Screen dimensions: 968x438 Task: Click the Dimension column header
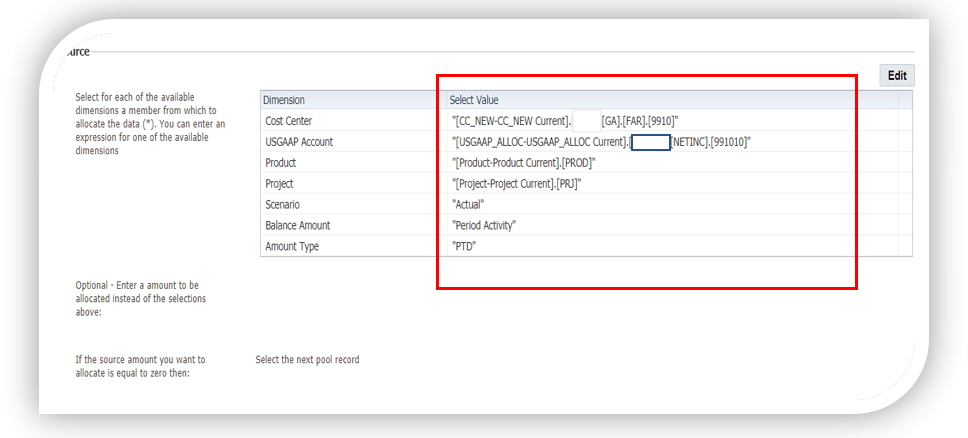[x=285, y=100]
